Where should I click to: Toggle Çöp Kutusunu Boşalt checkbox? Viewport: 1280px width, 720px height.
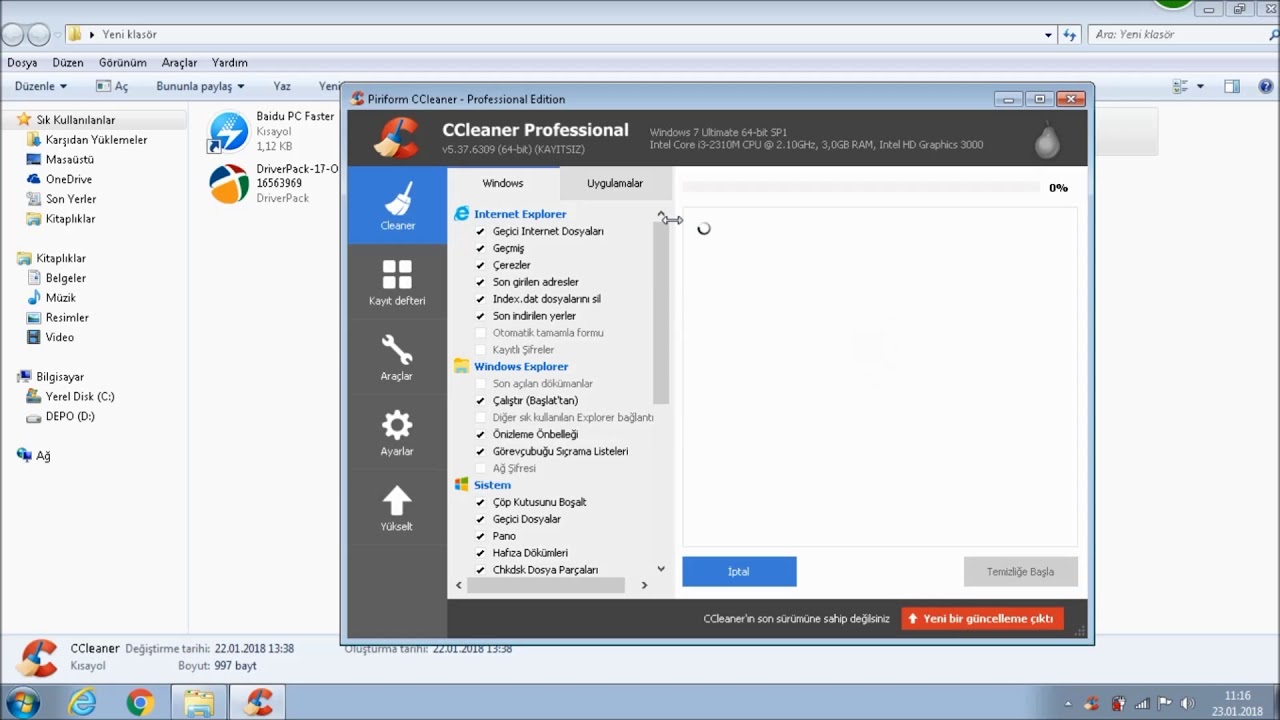pos(480,502)
